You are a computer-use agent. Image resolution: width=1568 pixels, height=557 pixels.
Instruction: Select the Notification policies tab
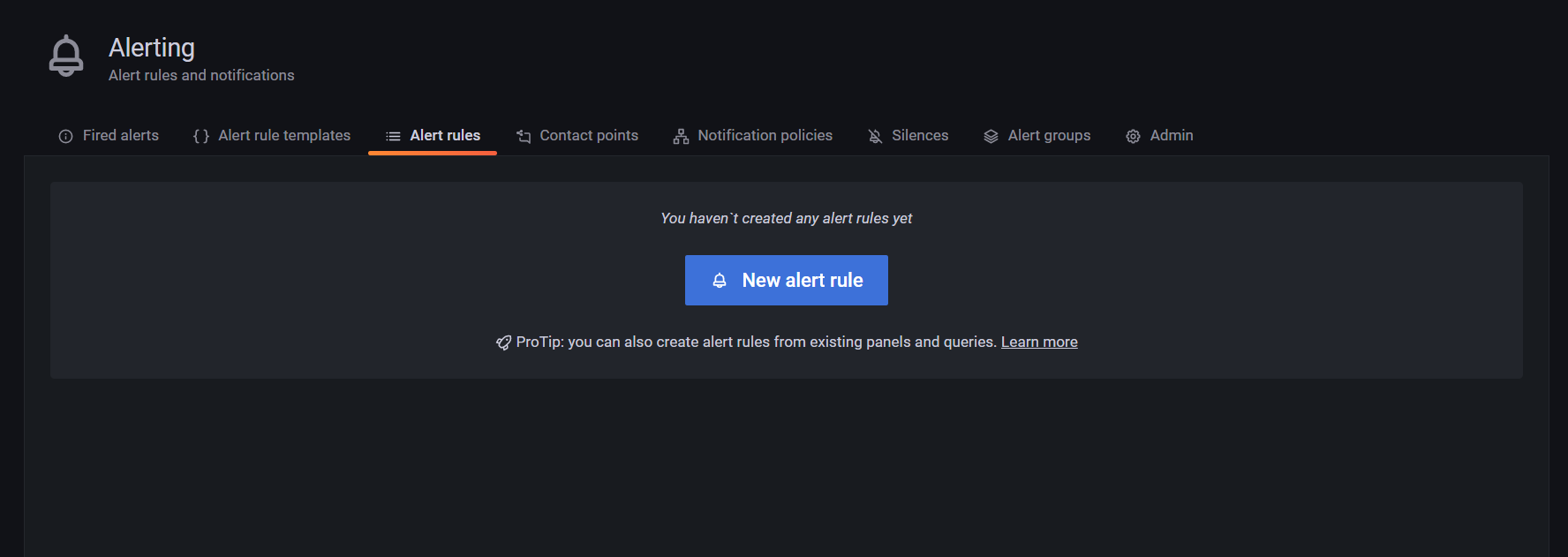753,136
